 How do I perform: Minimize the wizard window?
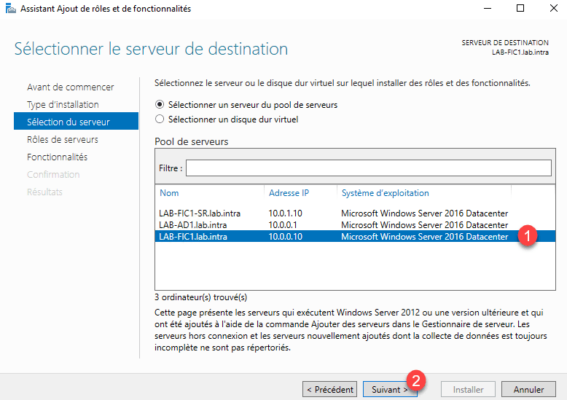(487, 8)
